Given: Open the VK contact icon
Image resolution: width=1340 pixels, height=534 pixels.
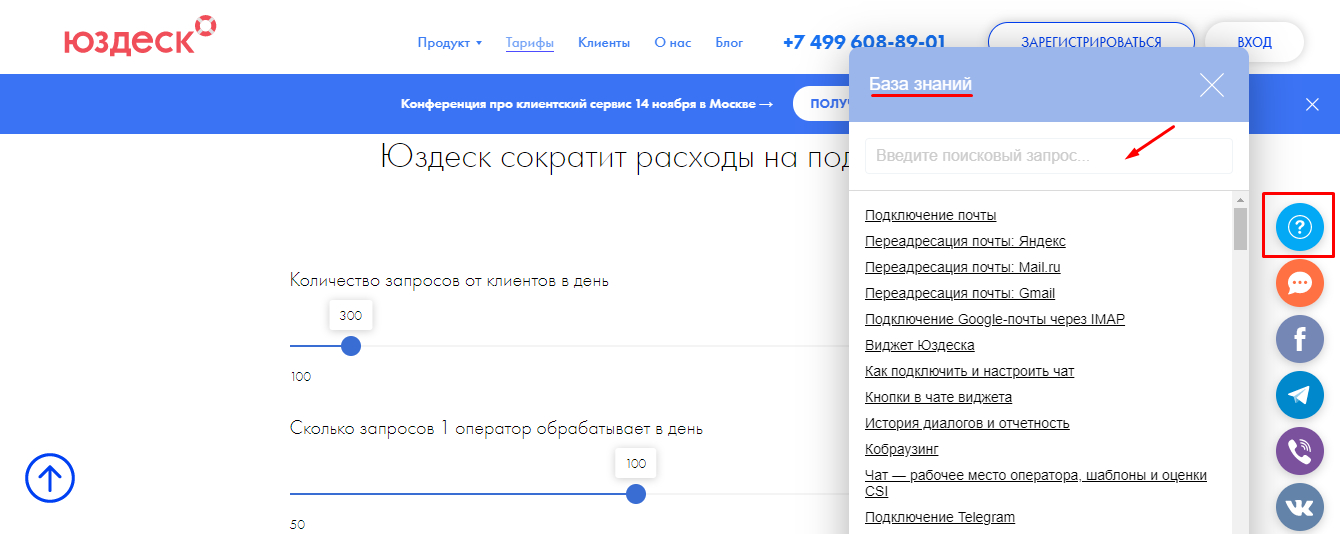Looking at the screenshot, I should click(1299, 507).
